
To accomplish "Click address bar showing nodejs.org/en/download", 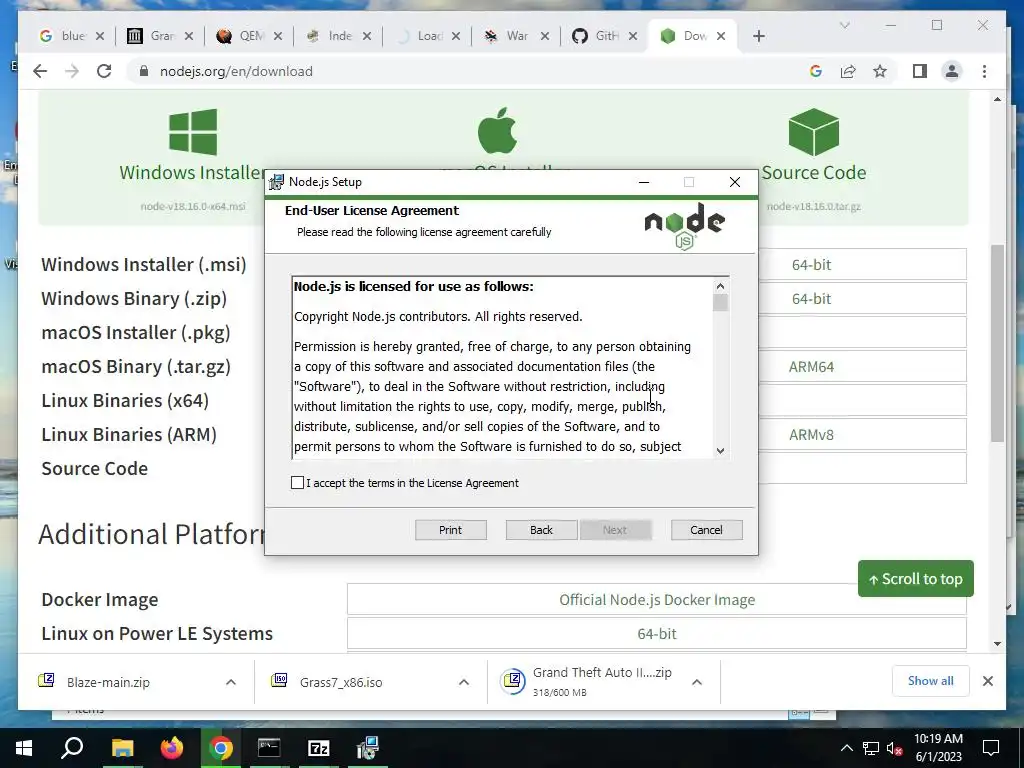I will point(236,71).
